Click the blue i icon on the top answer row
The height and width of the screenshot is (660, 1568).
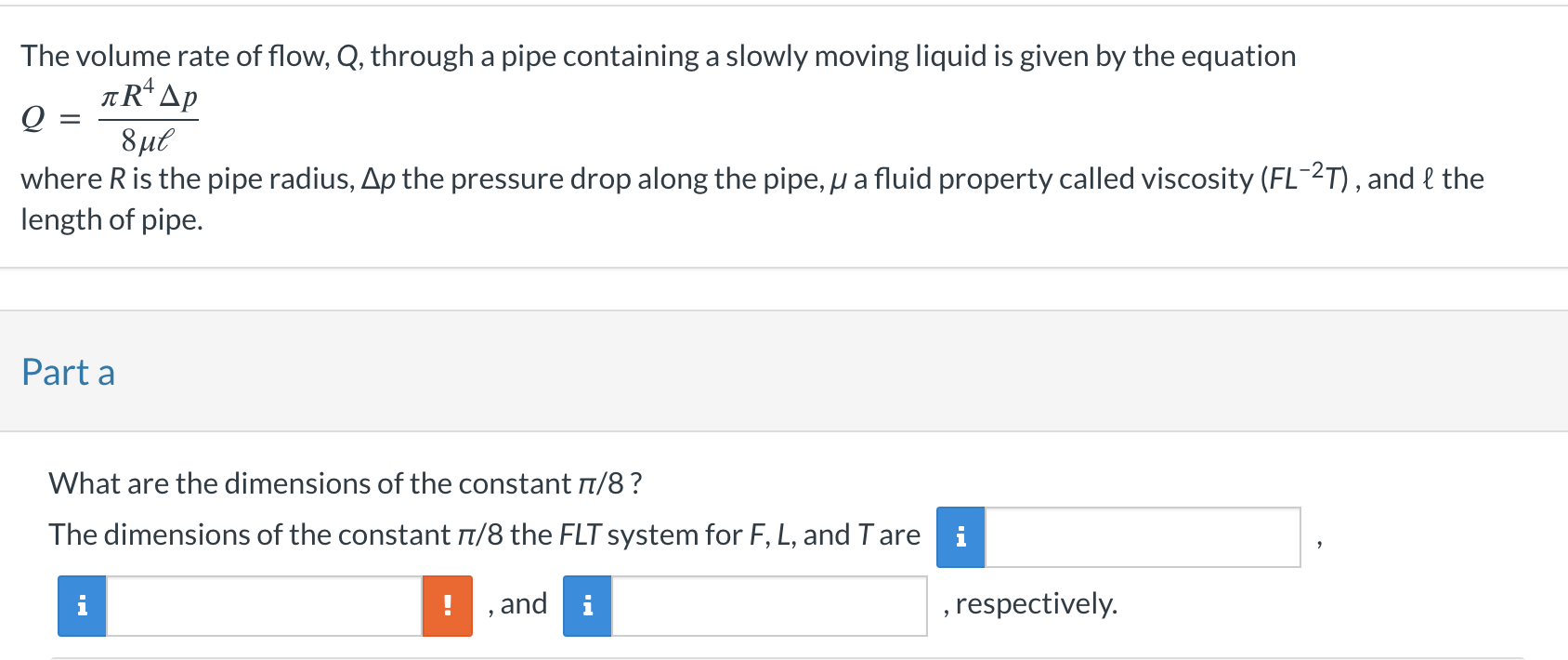(963, 536)
